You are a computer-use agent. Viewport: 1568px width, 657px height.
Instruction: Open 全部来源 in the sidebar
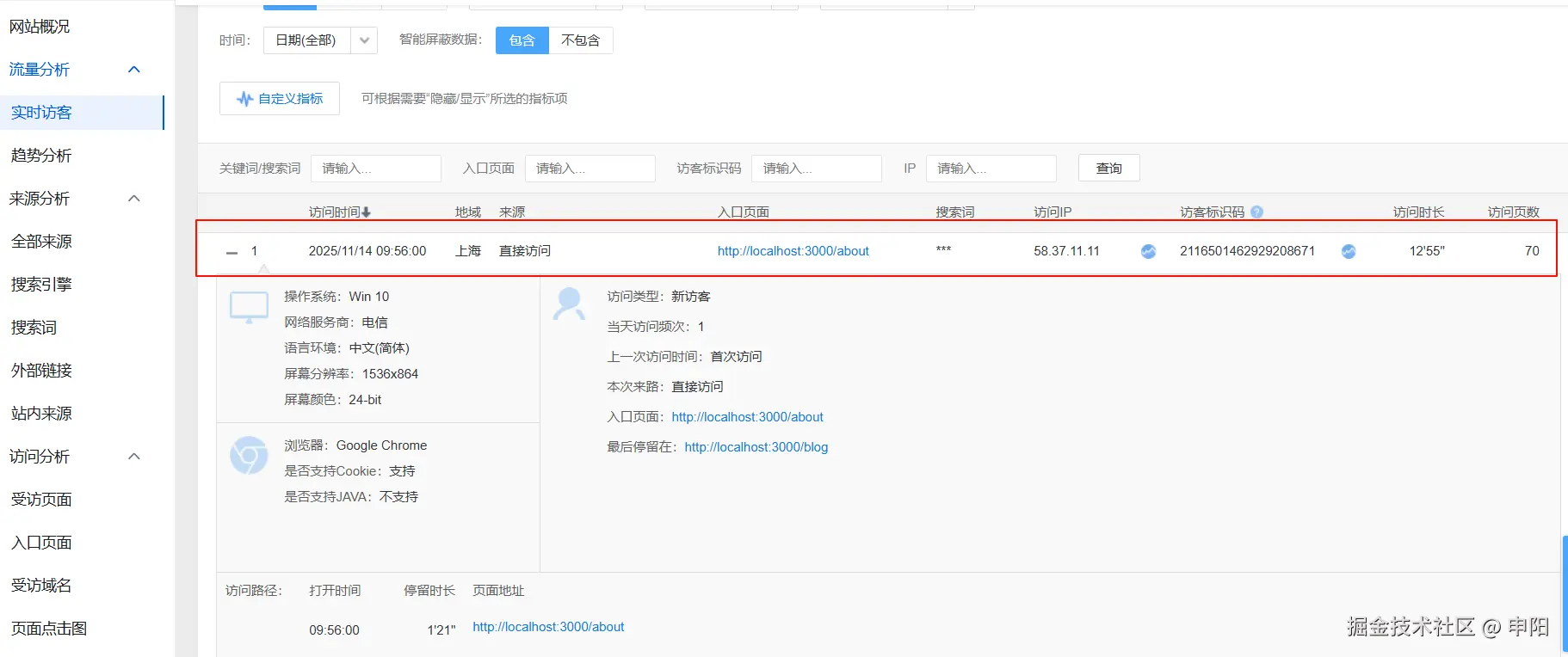point(41,242)
